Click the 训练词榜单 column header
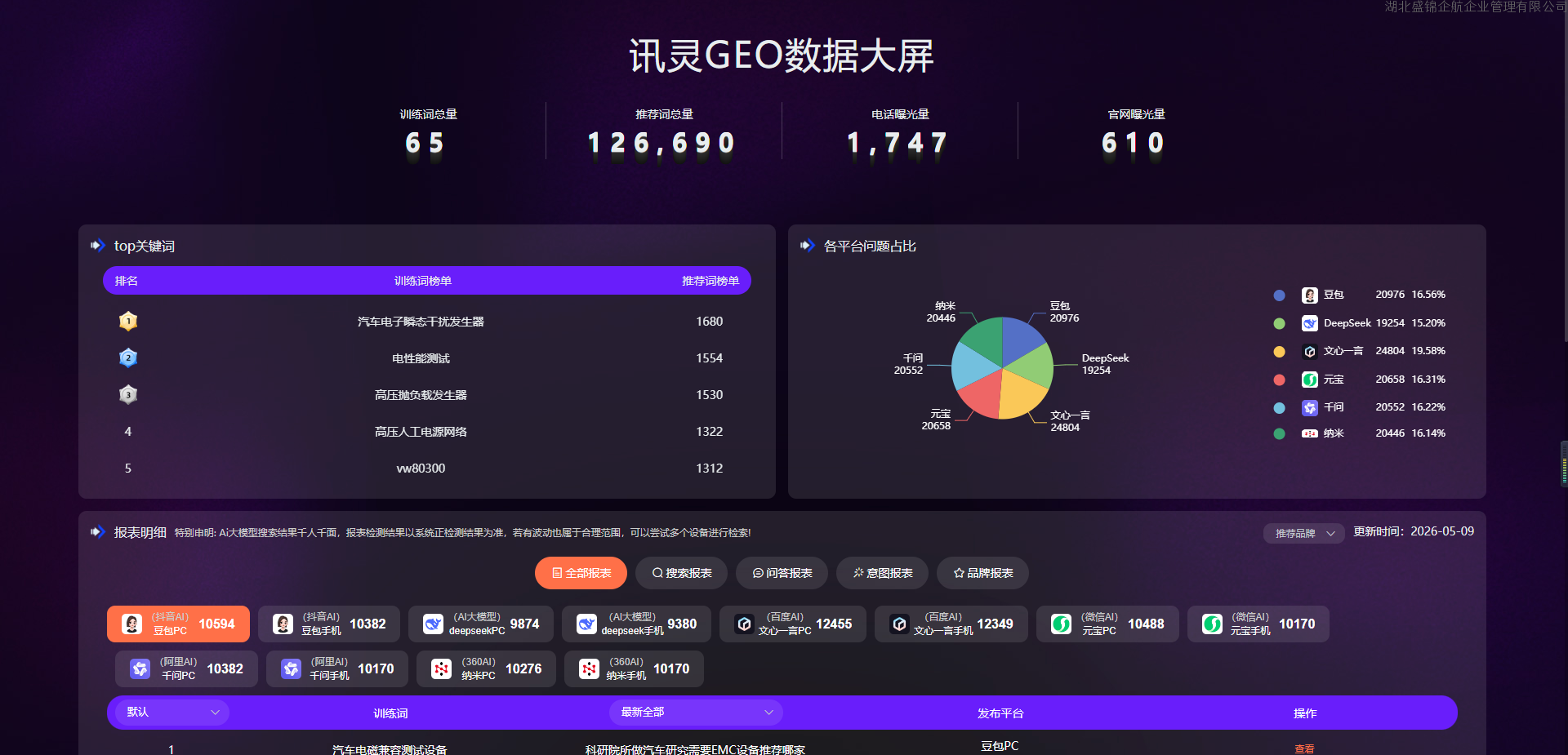Viewport: 1568px width, 755px height. [423, 281]
